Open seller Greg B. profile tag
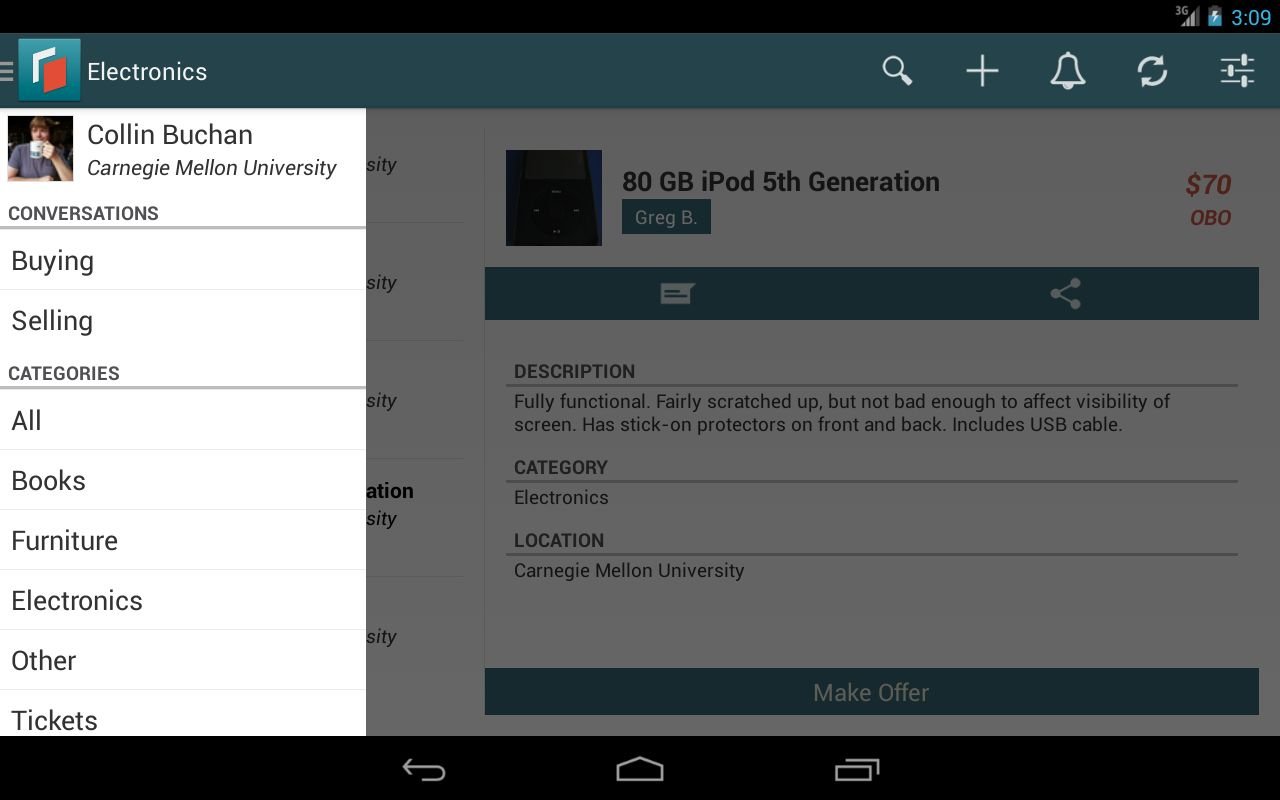This screenshot has height=800, width=1280. pyautogui.click(x=666, y=217)
